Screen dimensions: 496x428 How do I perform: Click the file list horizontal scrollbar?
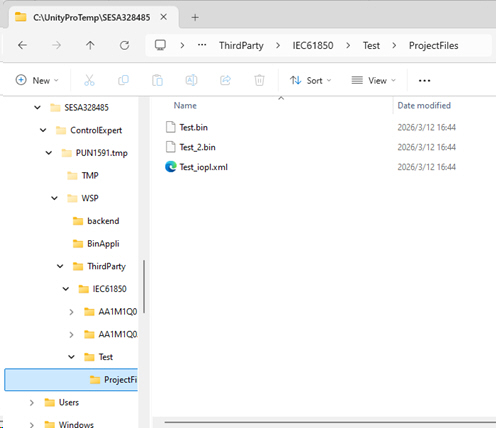330,422
